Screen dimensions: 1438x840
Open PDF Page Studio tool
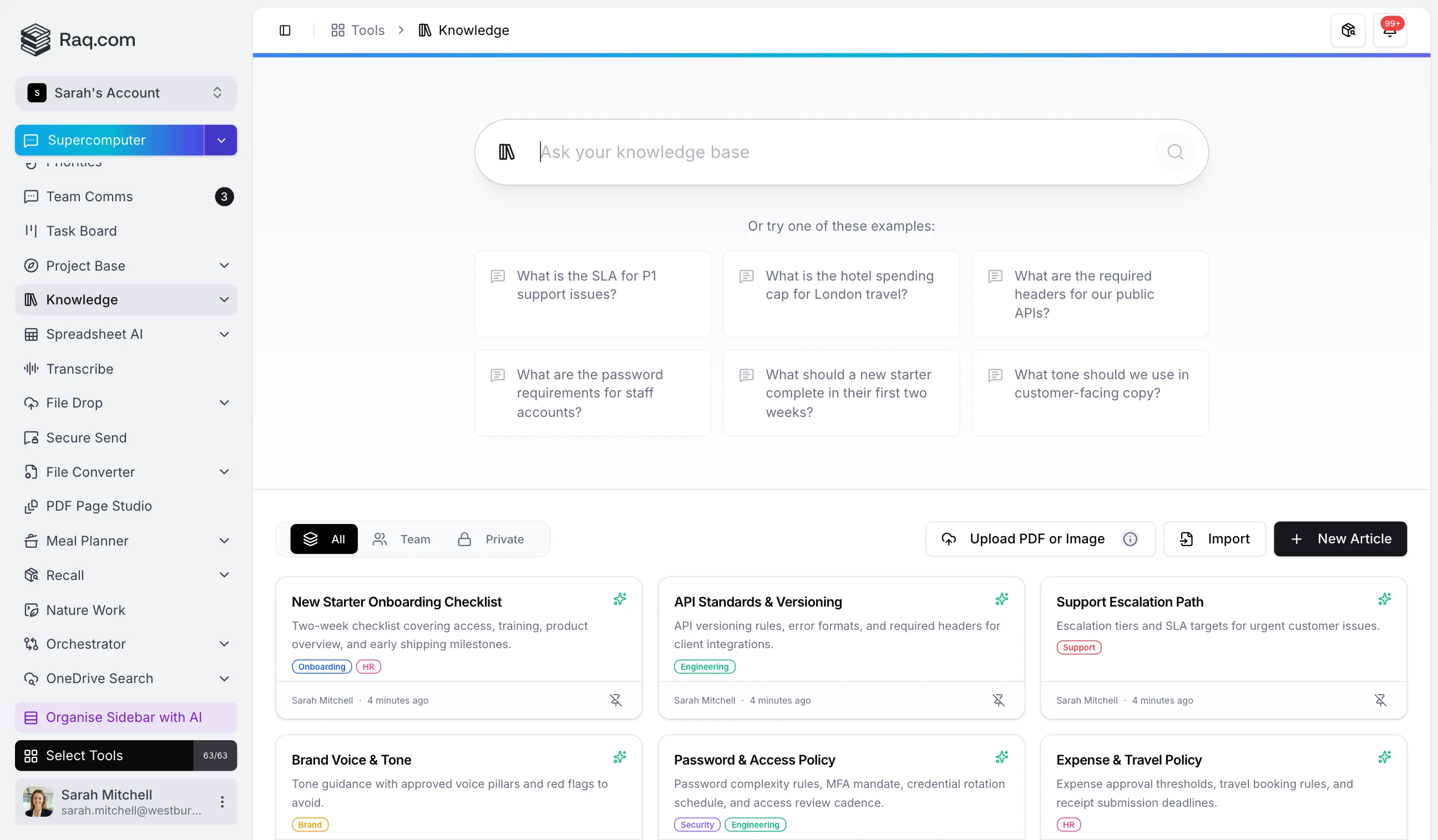click(x=126, y=506)
